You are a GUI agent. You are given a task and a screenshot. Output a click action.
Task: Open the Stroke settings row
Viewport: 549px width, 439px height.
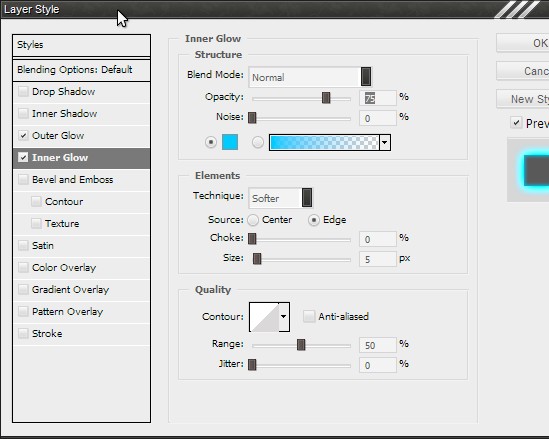81,334
